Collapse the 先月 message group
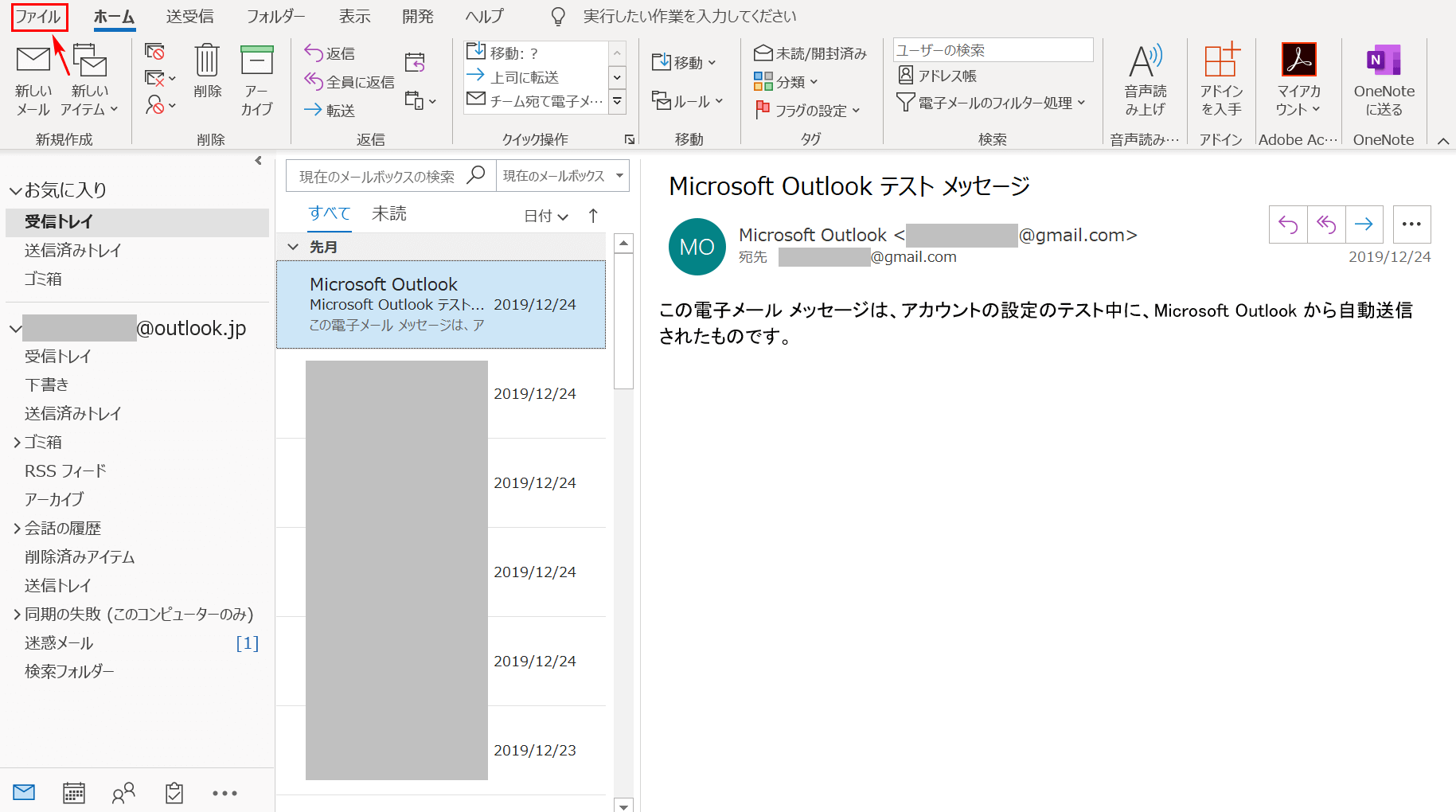The height and width of the screenshot is (812, 1456). point(293,247)
